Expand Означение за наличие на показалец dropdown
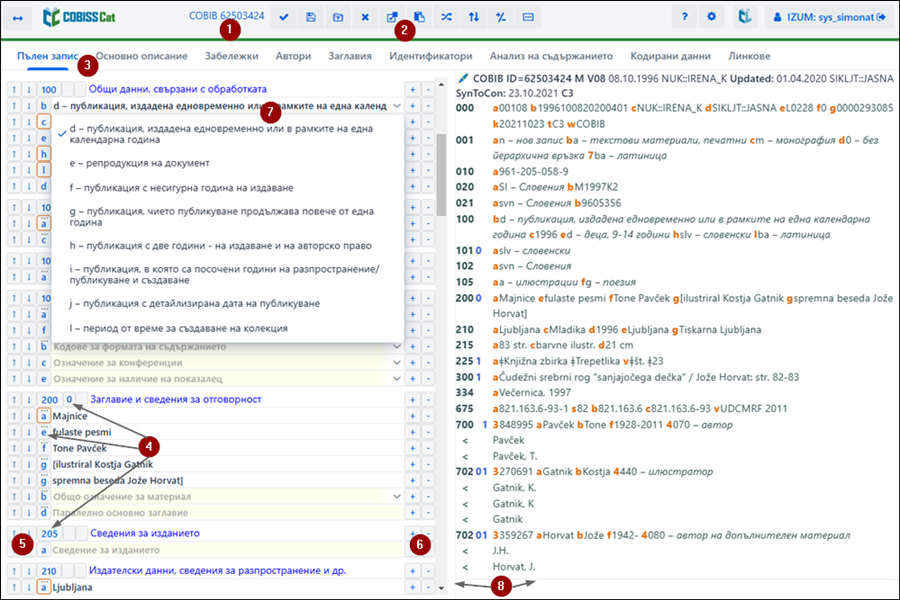 click(397, 379)
